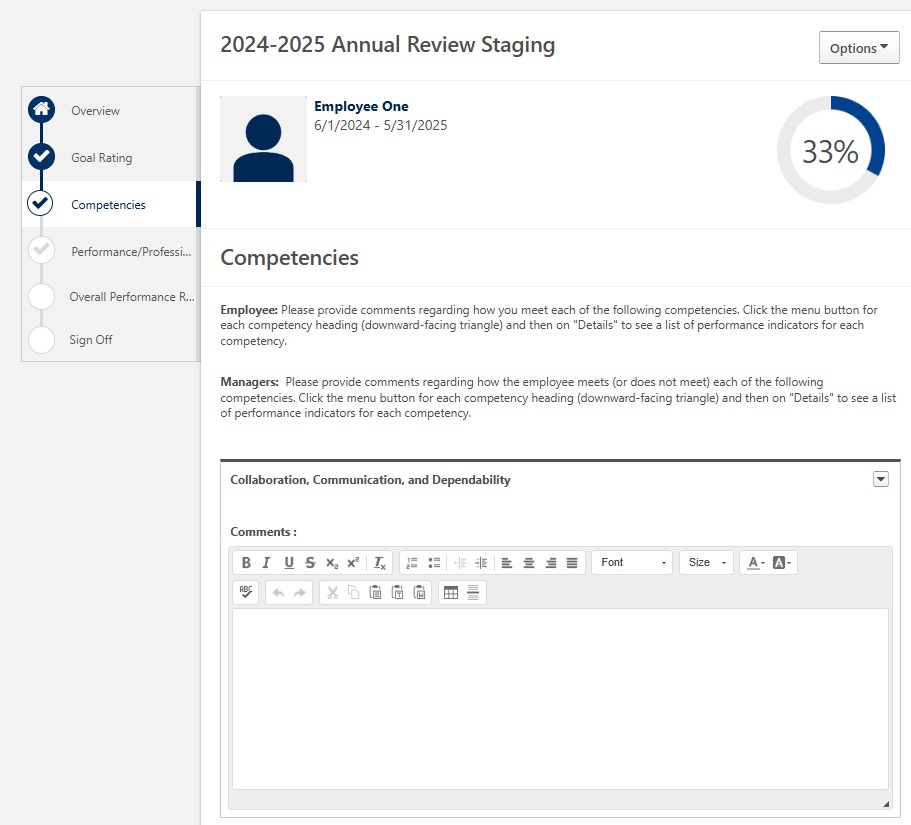
Task: Click the Goal Rating checkmark circle
Action: pyautogui.click(x=41, y=156)
